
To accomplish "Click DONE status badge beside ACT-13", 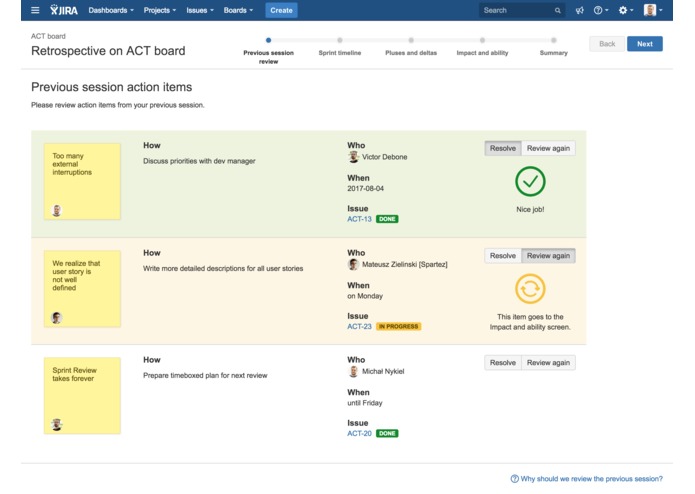I will (387, 219).
